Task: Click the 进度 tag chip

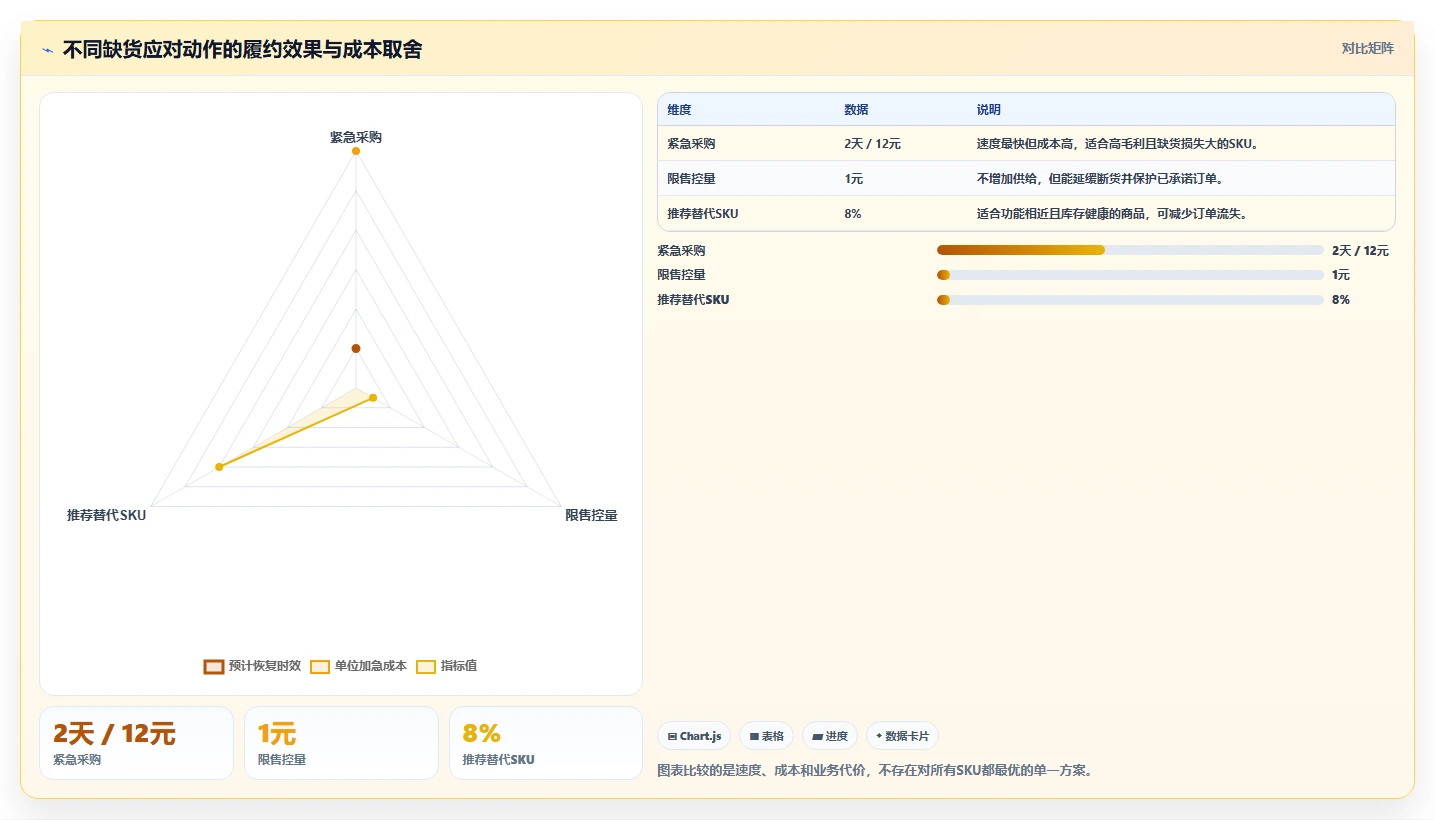Action: point(830,736)
